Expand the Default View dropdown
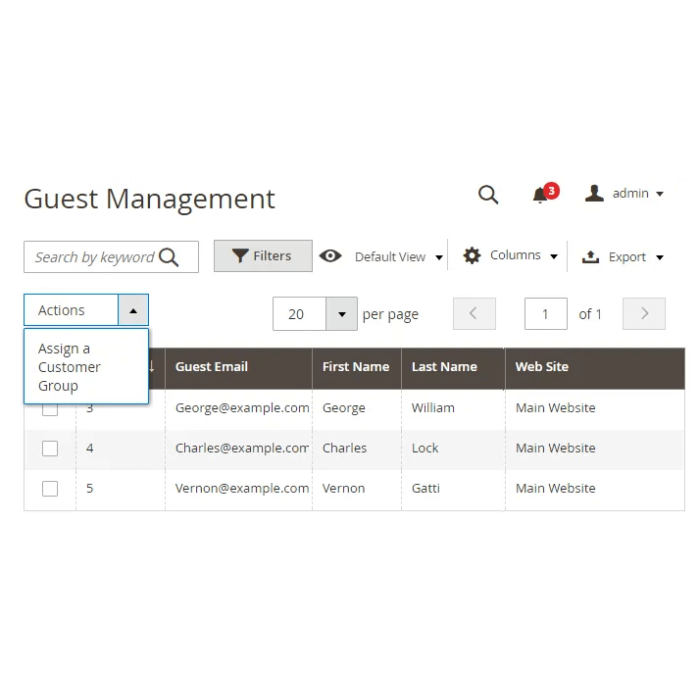The width and height of the screenshot is (700, 700). (x=399, y=257)
